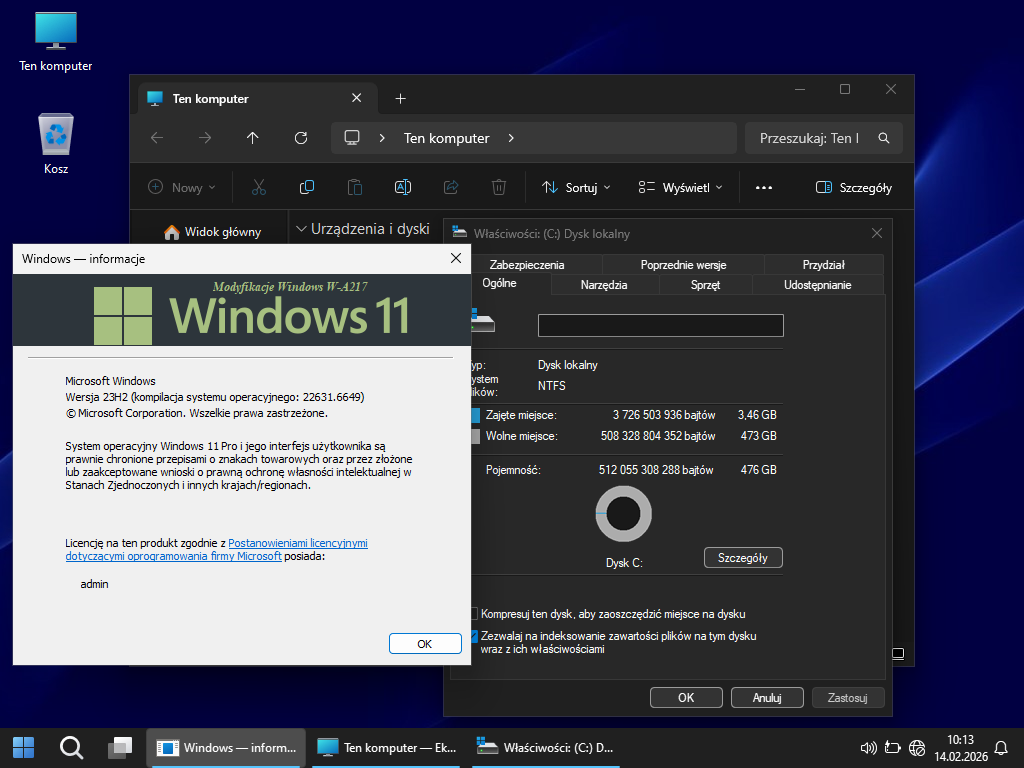Image resolution: width=1024 pixels, height=768 pixels.
Task: Toggle 'Zezwalaj na indeksowanie' checkbox
Action: 475,636
